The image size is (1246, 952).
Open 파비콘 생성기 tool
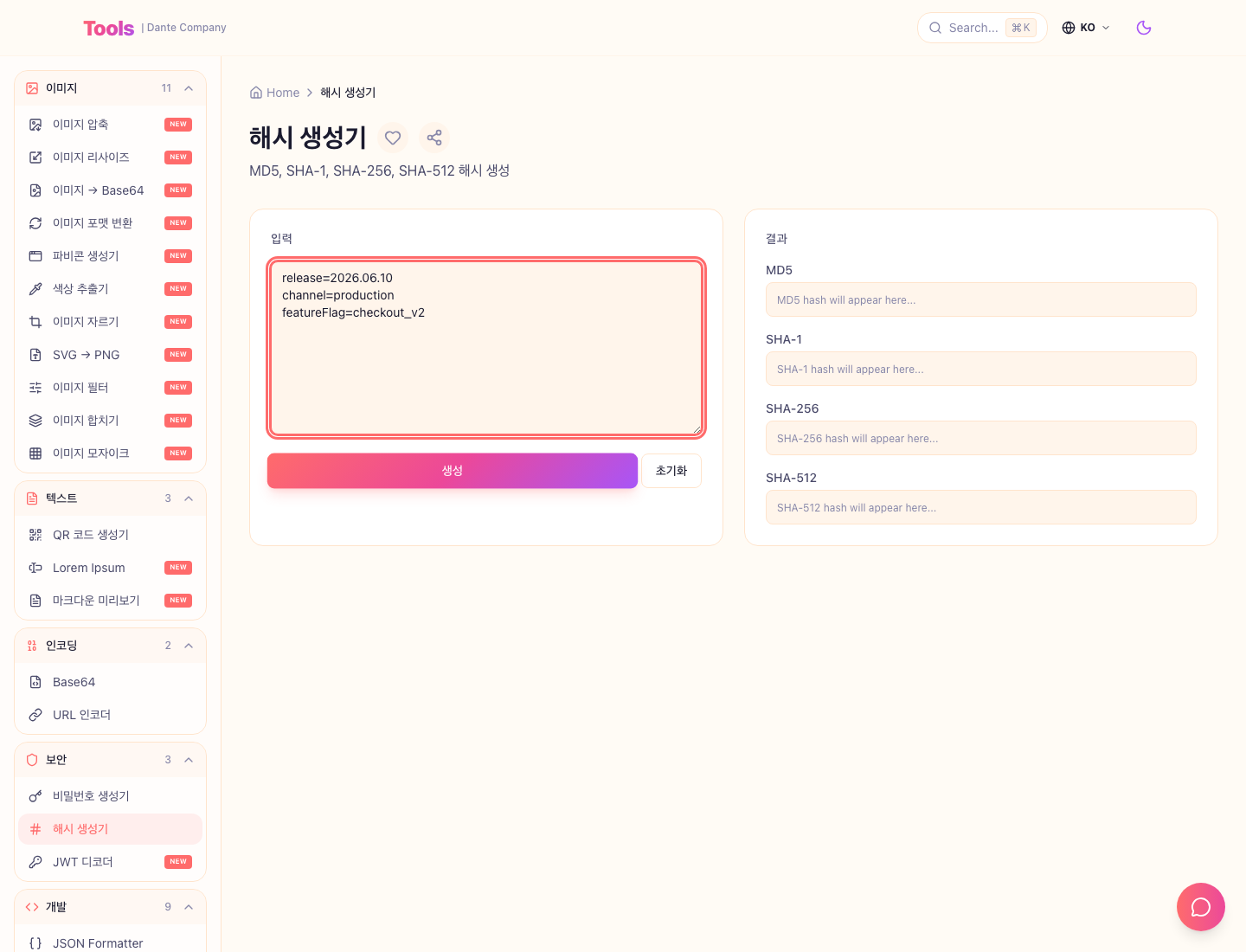110,256
